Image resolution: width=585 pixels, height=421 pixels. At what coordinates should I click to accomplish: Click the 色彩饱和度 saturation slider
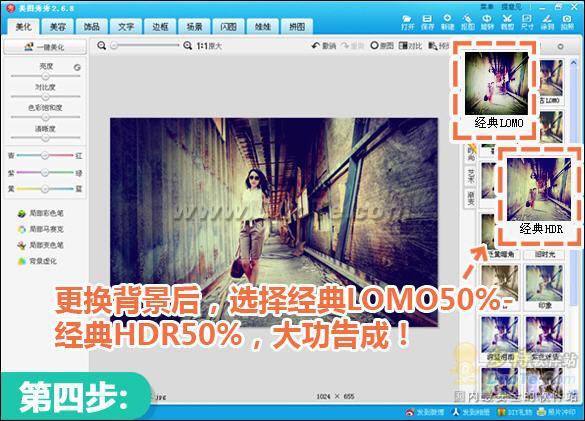click(x=46, y=118)
